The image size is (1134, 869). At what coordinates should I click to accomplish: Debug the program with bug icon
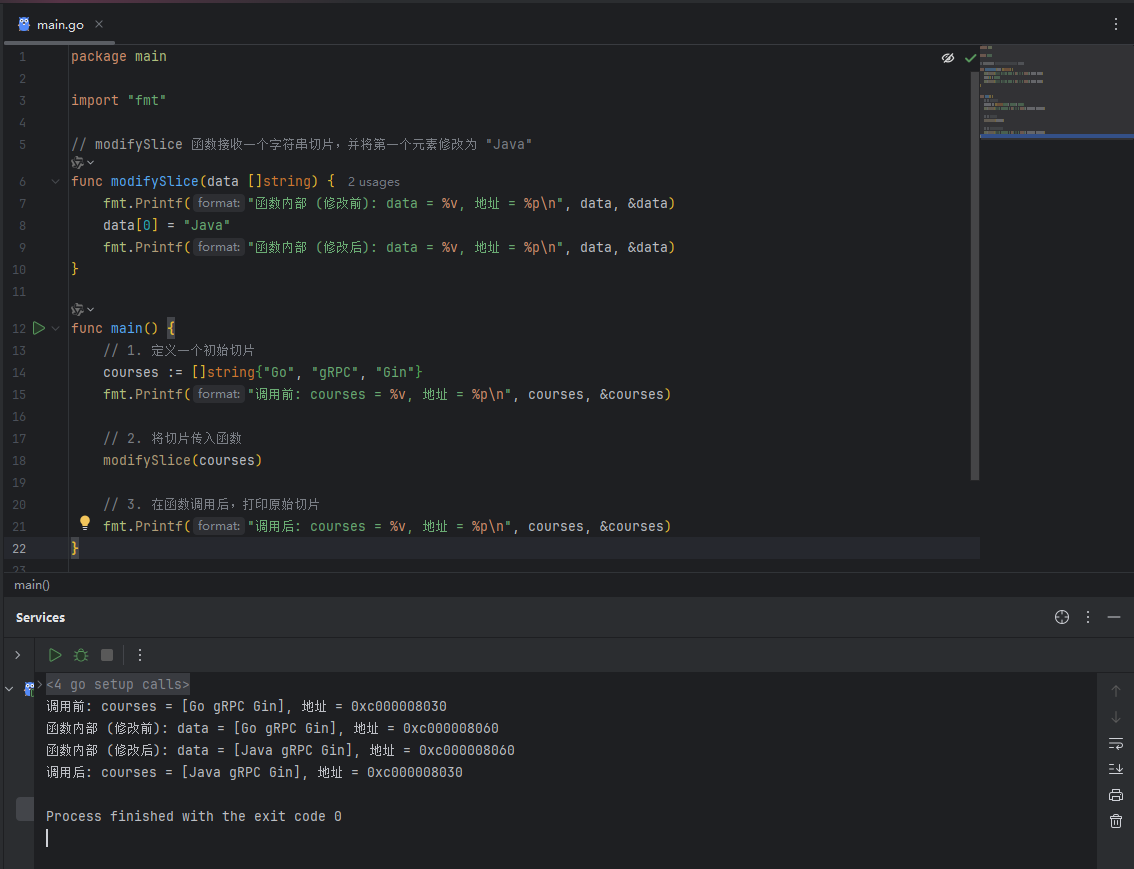click(x=81, y=655)
